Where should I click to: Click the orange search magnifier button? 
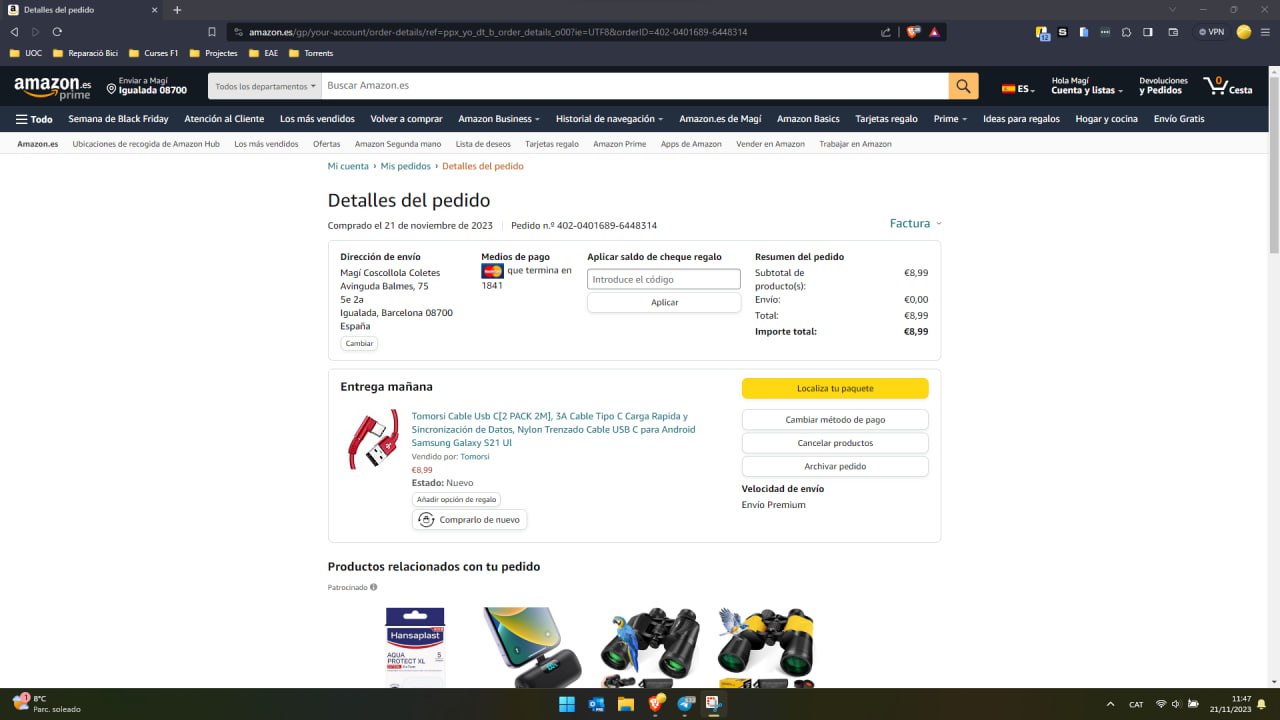click(x=963, y=86)
